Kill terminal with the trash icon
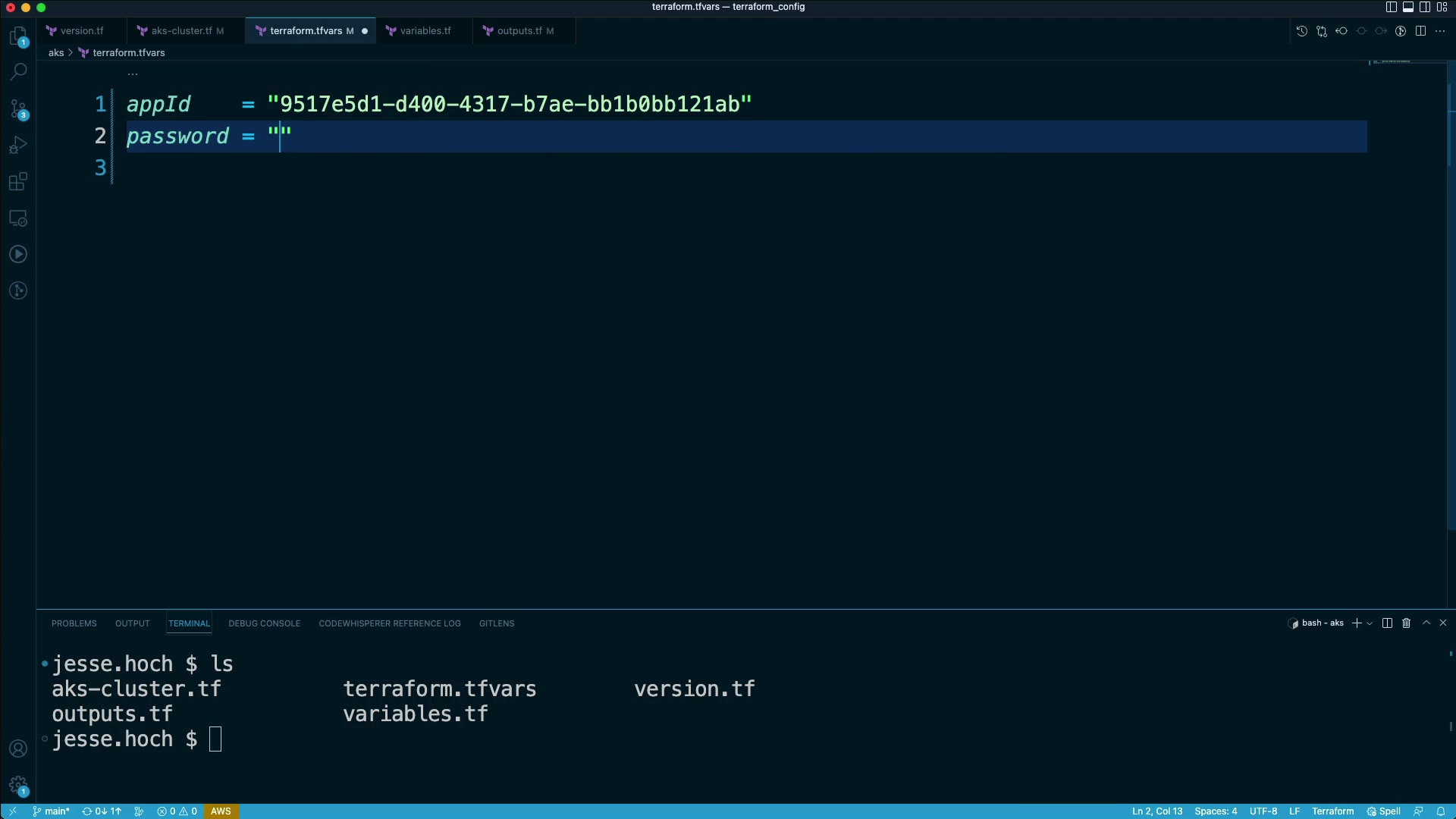The height and width of the screenshot is (819, 1456). 1406,623
